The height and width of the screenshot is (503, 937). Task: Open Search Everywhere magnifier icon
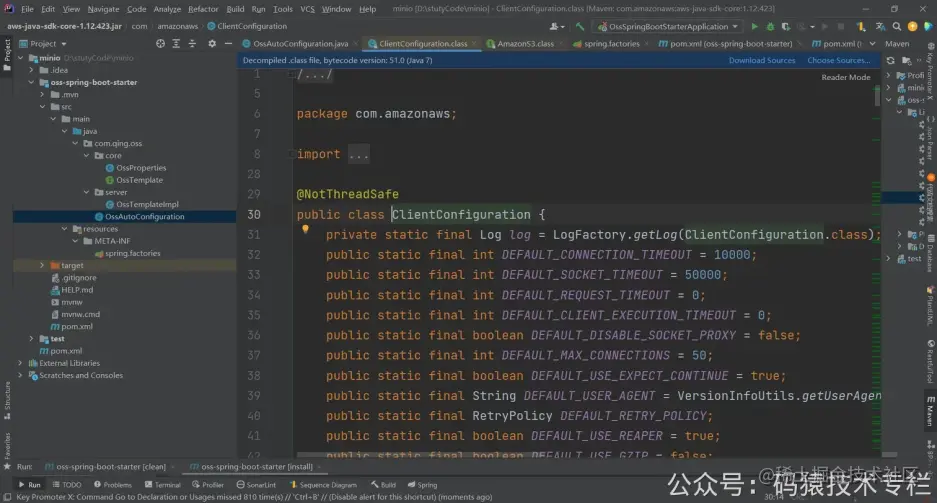(x=896, y=26)
